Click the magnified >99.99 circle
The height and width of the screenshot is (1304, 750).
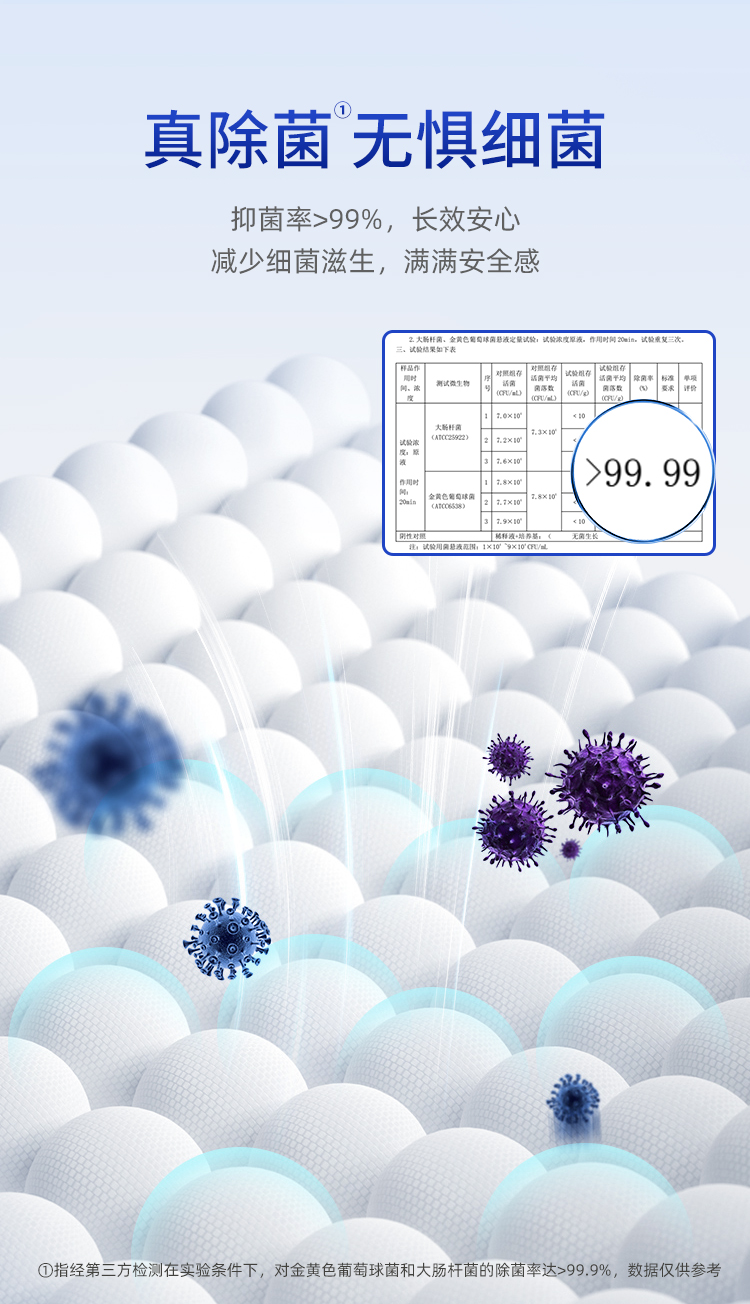(644, 472)
